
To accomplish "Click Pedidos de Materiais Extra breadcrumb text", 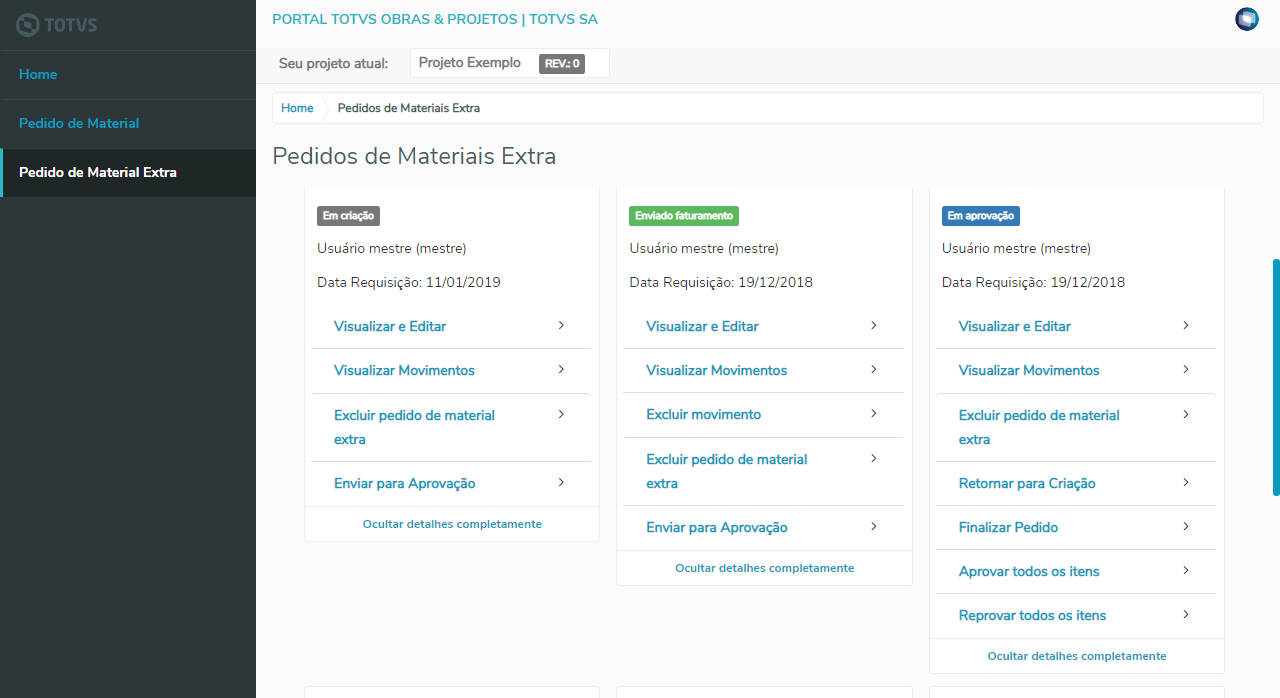I will pos(409,108).
